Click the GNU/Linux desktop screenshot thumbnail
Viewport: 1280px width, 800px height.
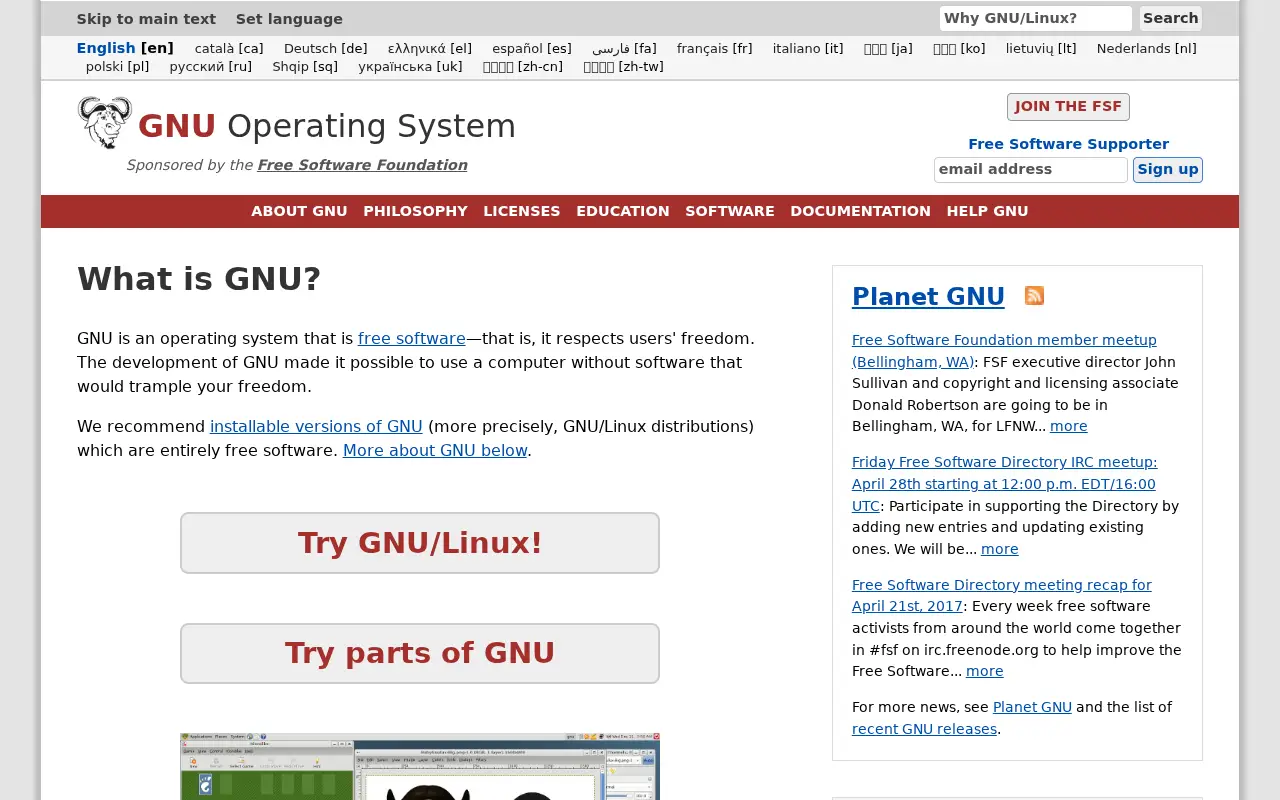click(x=420, y=766)
